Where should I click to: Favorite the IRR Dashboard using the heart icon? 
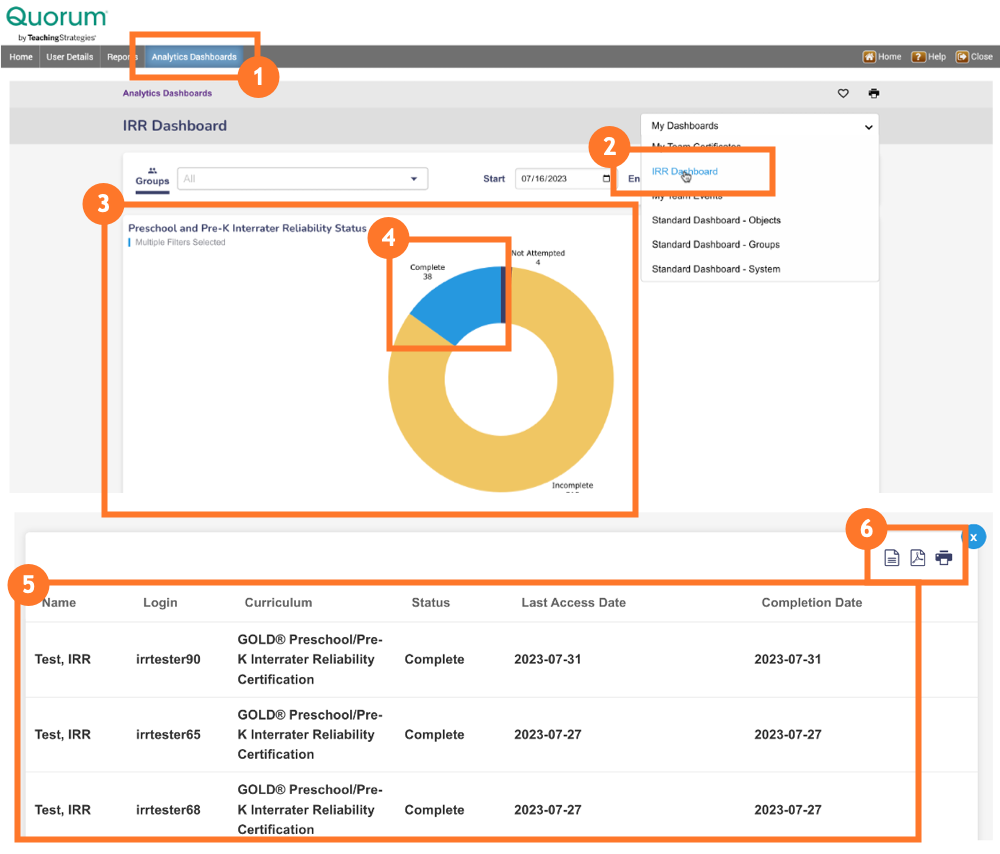(x=843, y=93)
